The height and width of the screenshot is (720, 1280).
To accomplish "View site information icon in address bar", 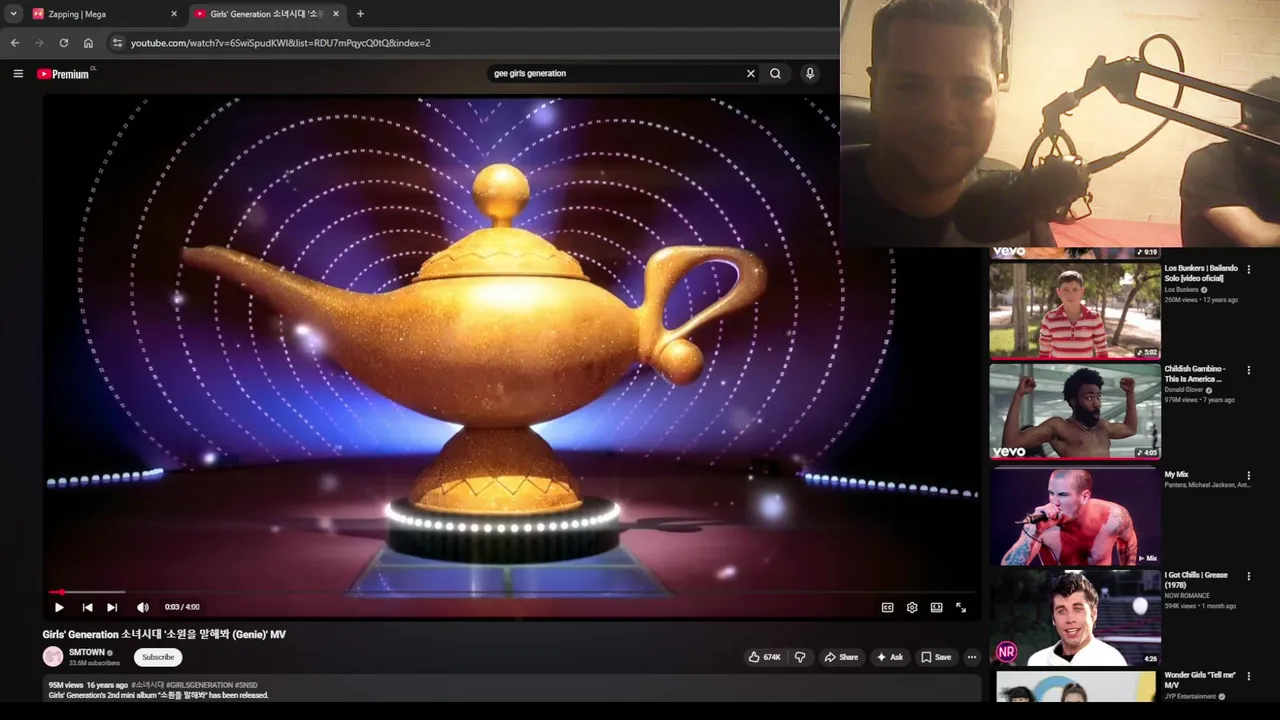I will [x=117, y=43].
